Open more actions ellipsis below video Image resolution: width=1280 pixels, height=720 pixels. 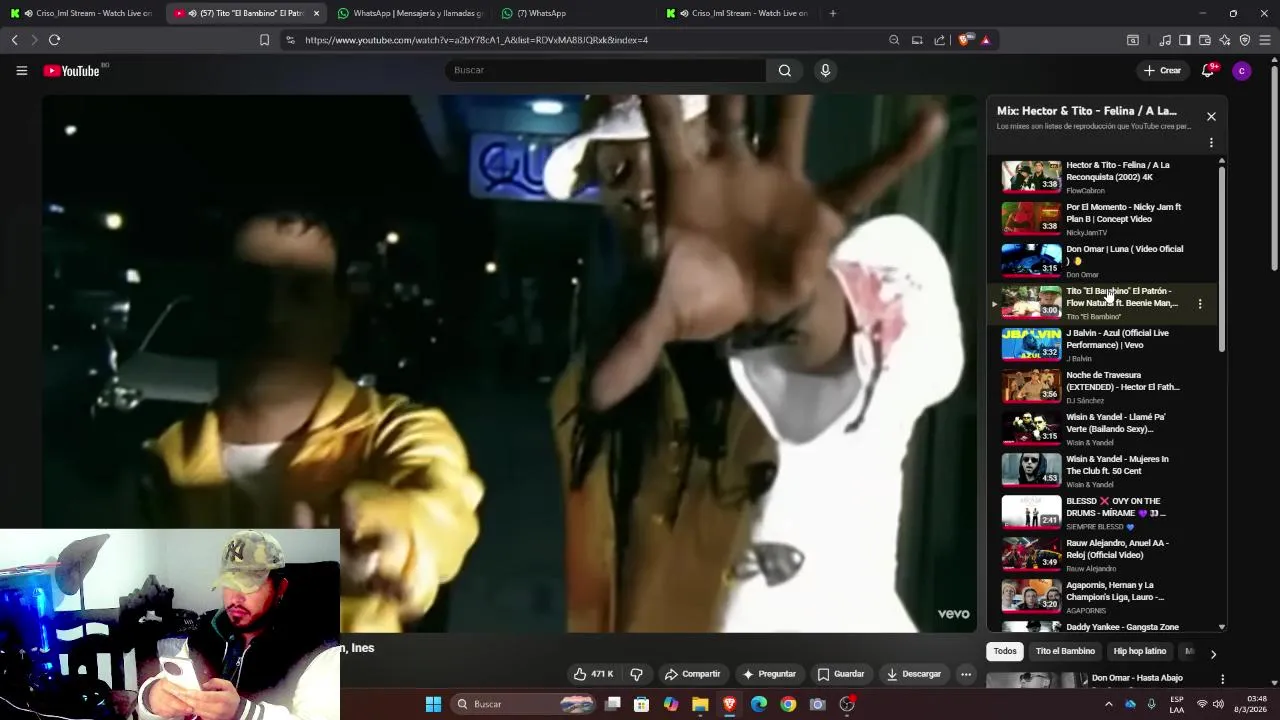(x=966, y=674)
